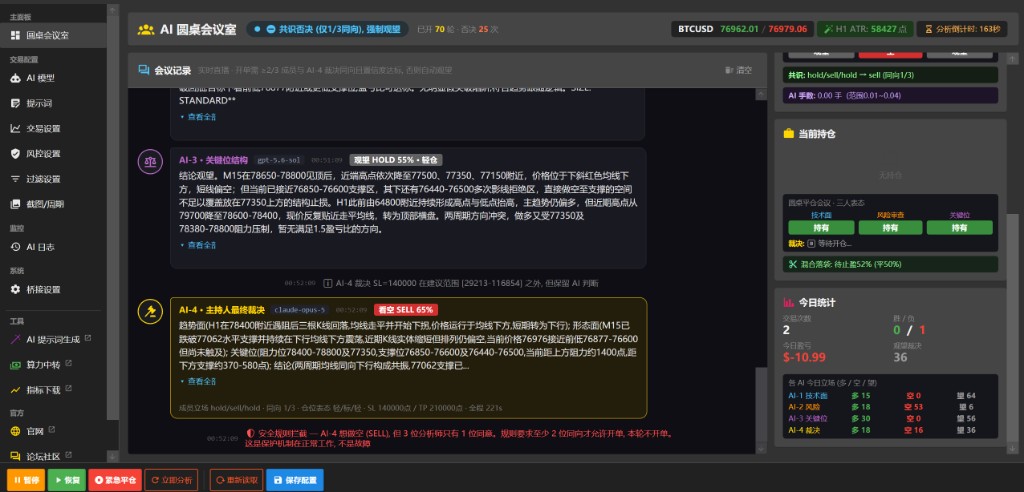Click the gear icon beside 桥接设置
Screen dimensions: 1024x492
click(x=15, y=289)
